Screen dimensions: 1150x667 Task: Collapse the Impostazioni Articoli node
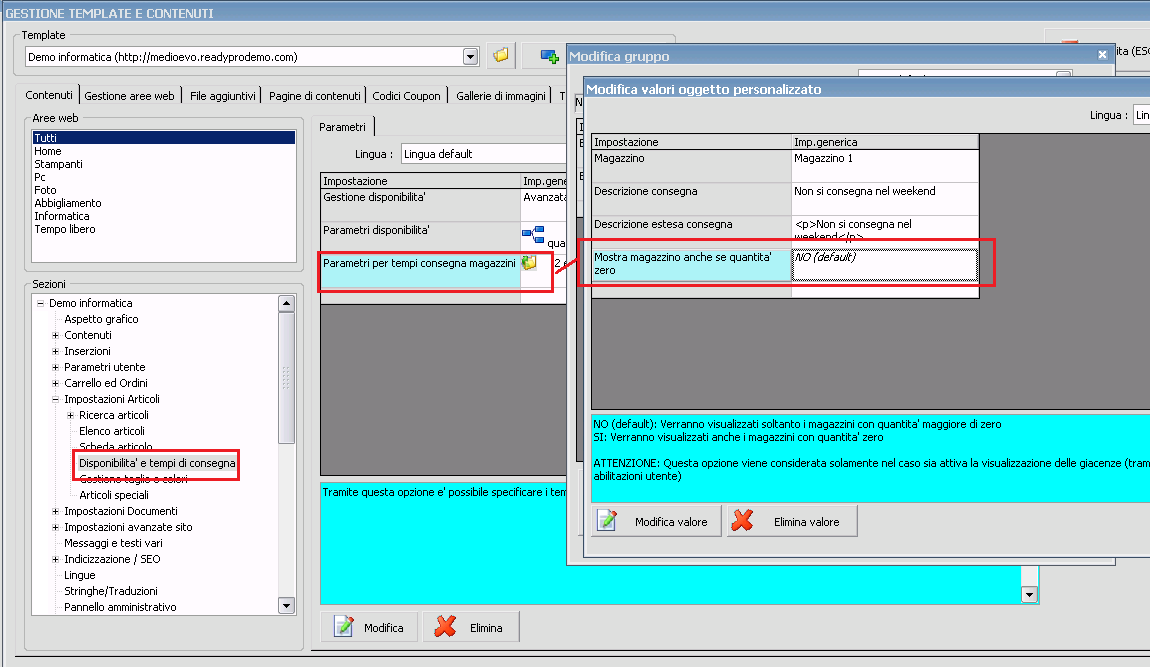55,399
